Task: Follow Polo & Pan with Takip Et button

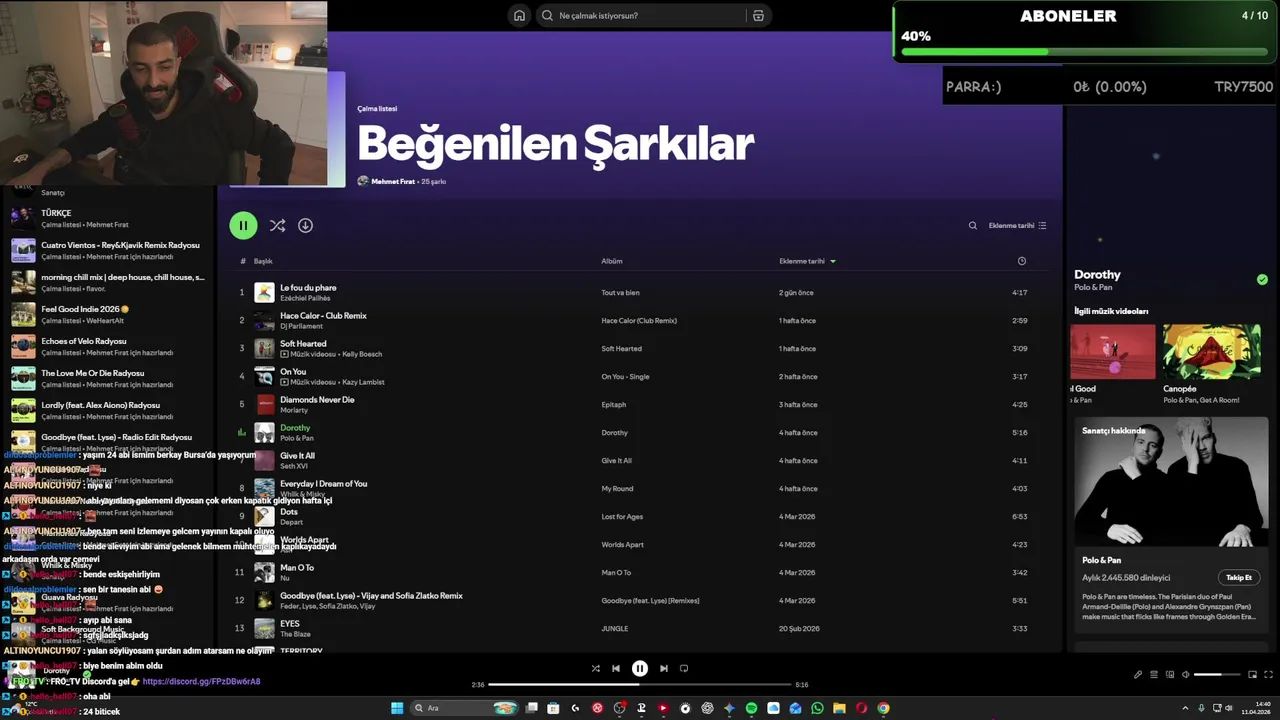Action: pos(1239,577)
